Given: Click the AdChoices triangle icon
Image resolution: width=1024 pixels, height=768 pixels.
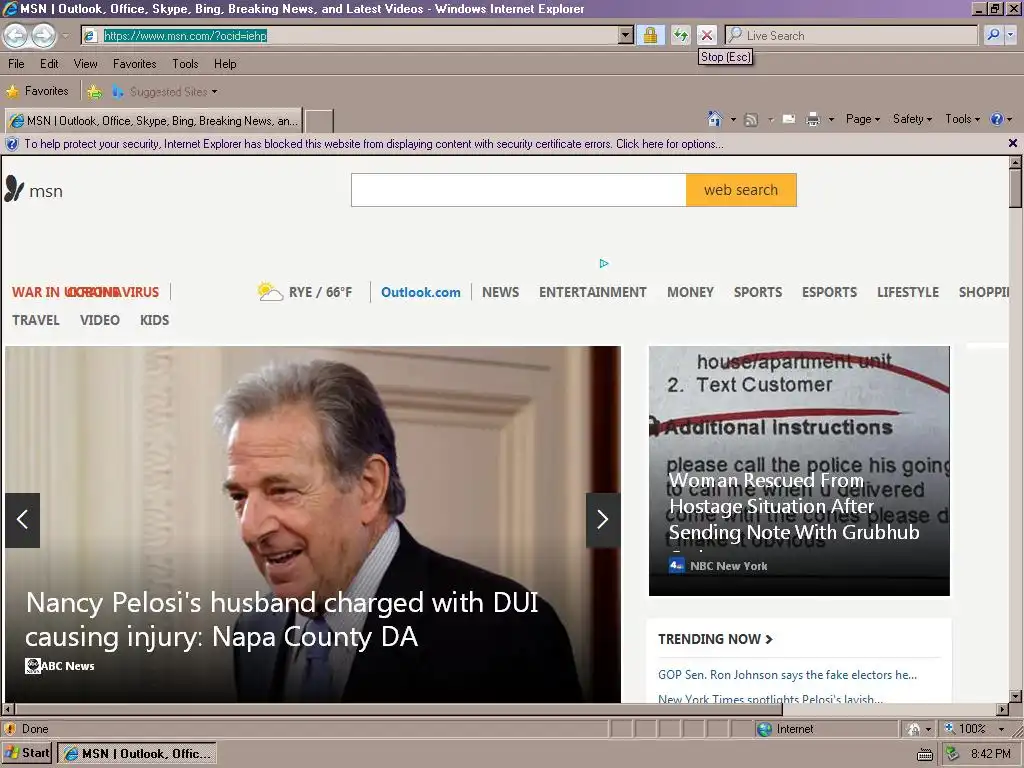Looking at the screenshot, I should [x=604, y=263].
